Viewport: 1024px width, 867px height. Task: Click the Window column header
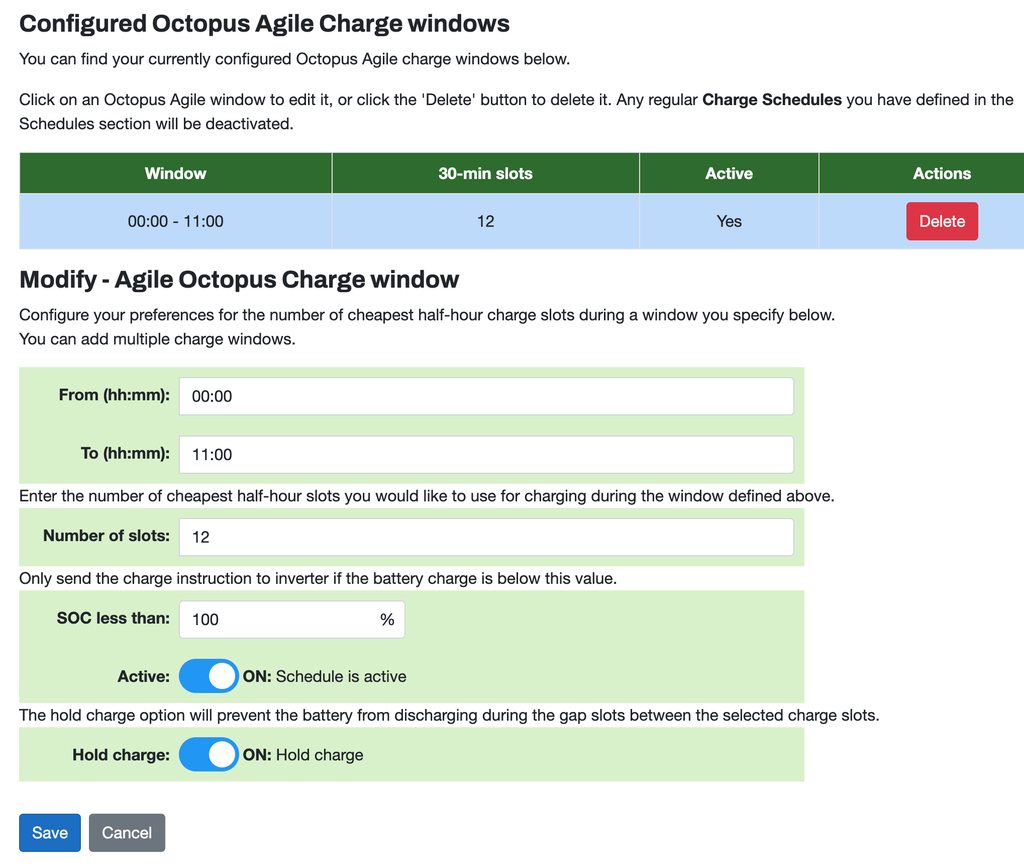(175, 173)
